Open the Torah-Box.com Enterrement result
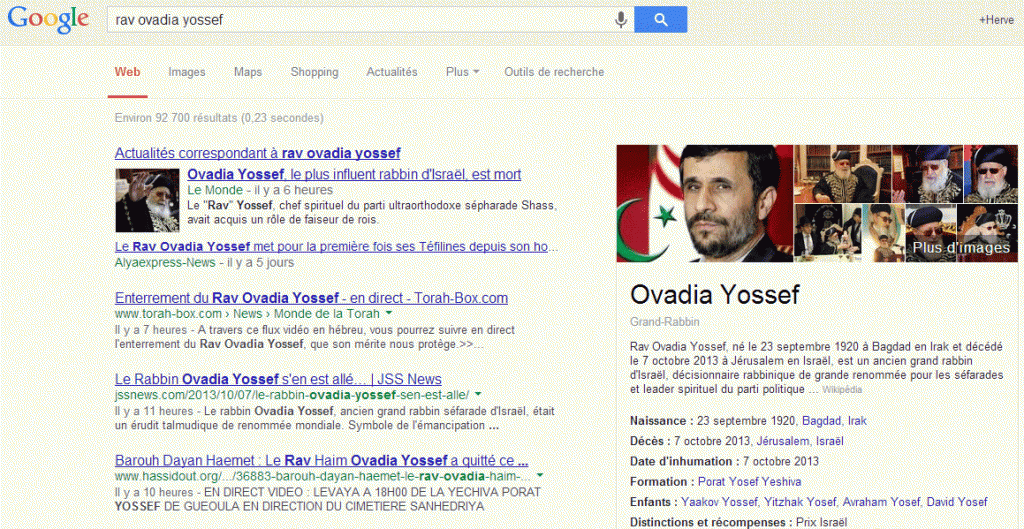This screenshot has height=529, width=1024. click(x=312, y=298)
